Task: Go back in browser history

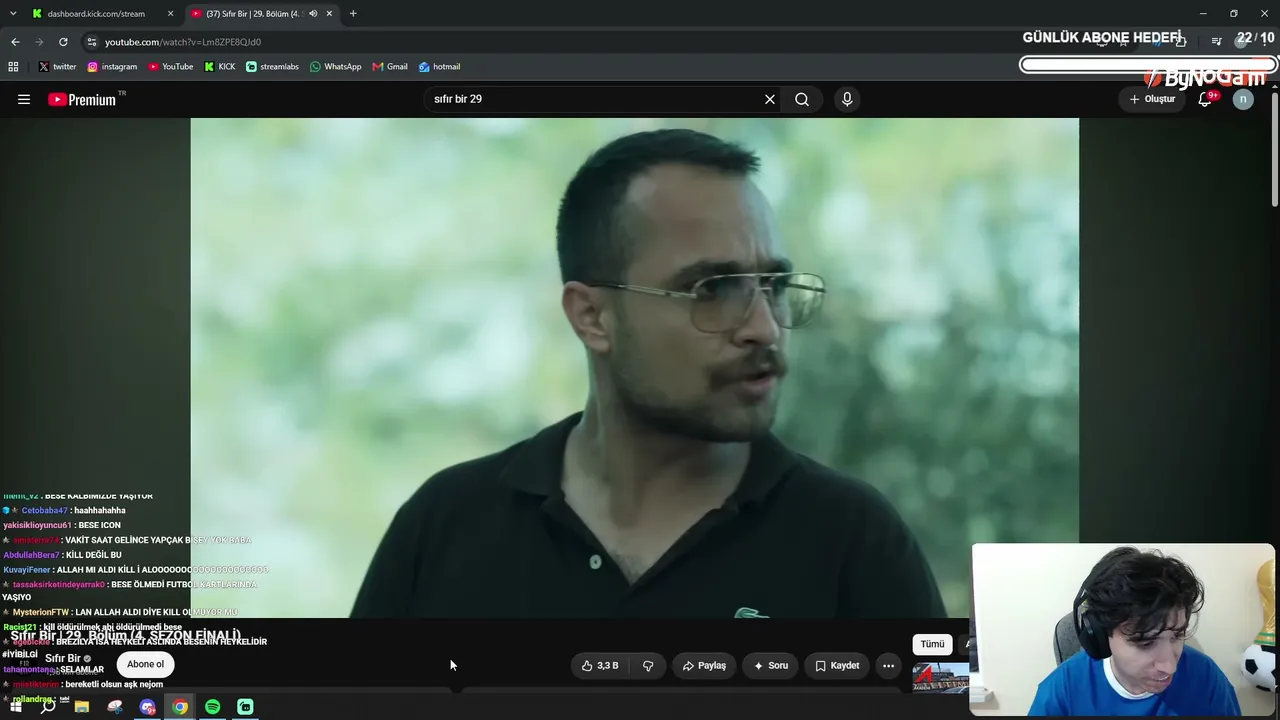Action: point(15,42)
